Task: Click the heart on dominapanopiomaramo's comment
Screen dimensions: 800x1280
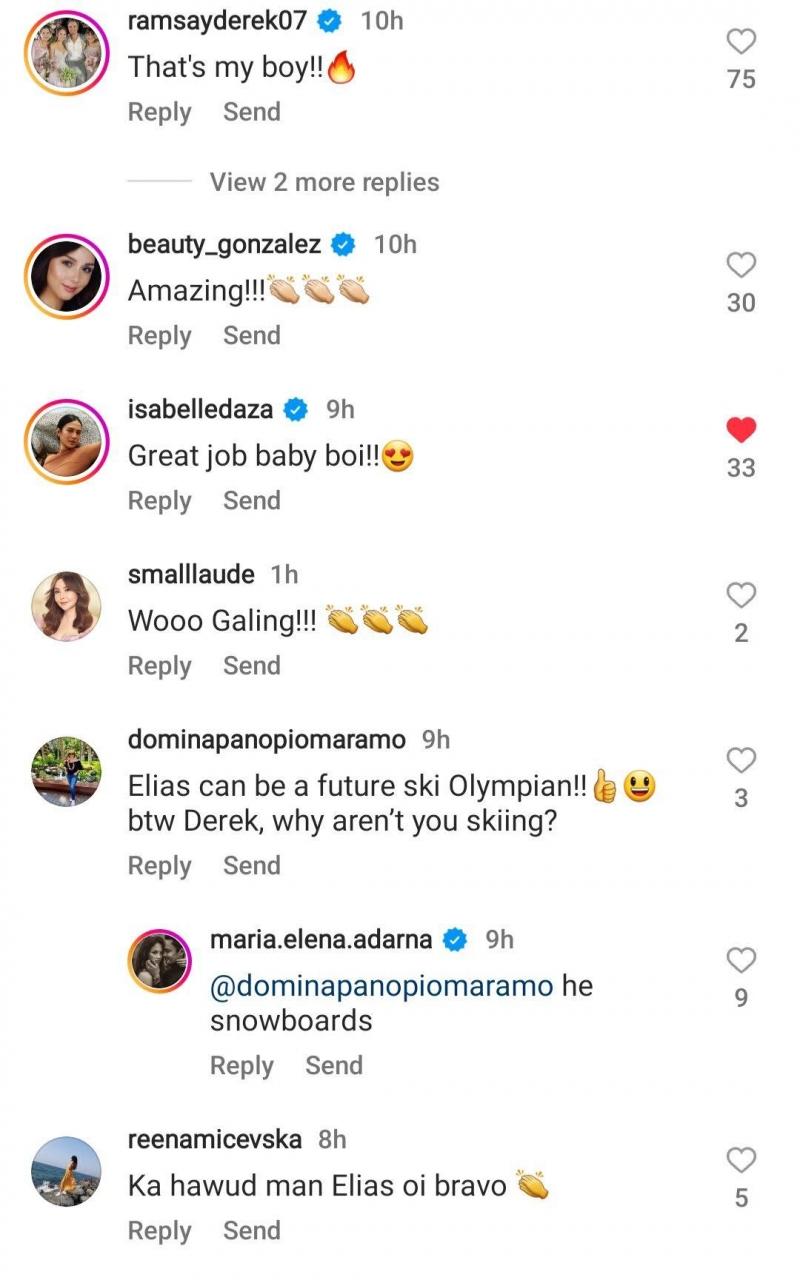Action: 741,760
